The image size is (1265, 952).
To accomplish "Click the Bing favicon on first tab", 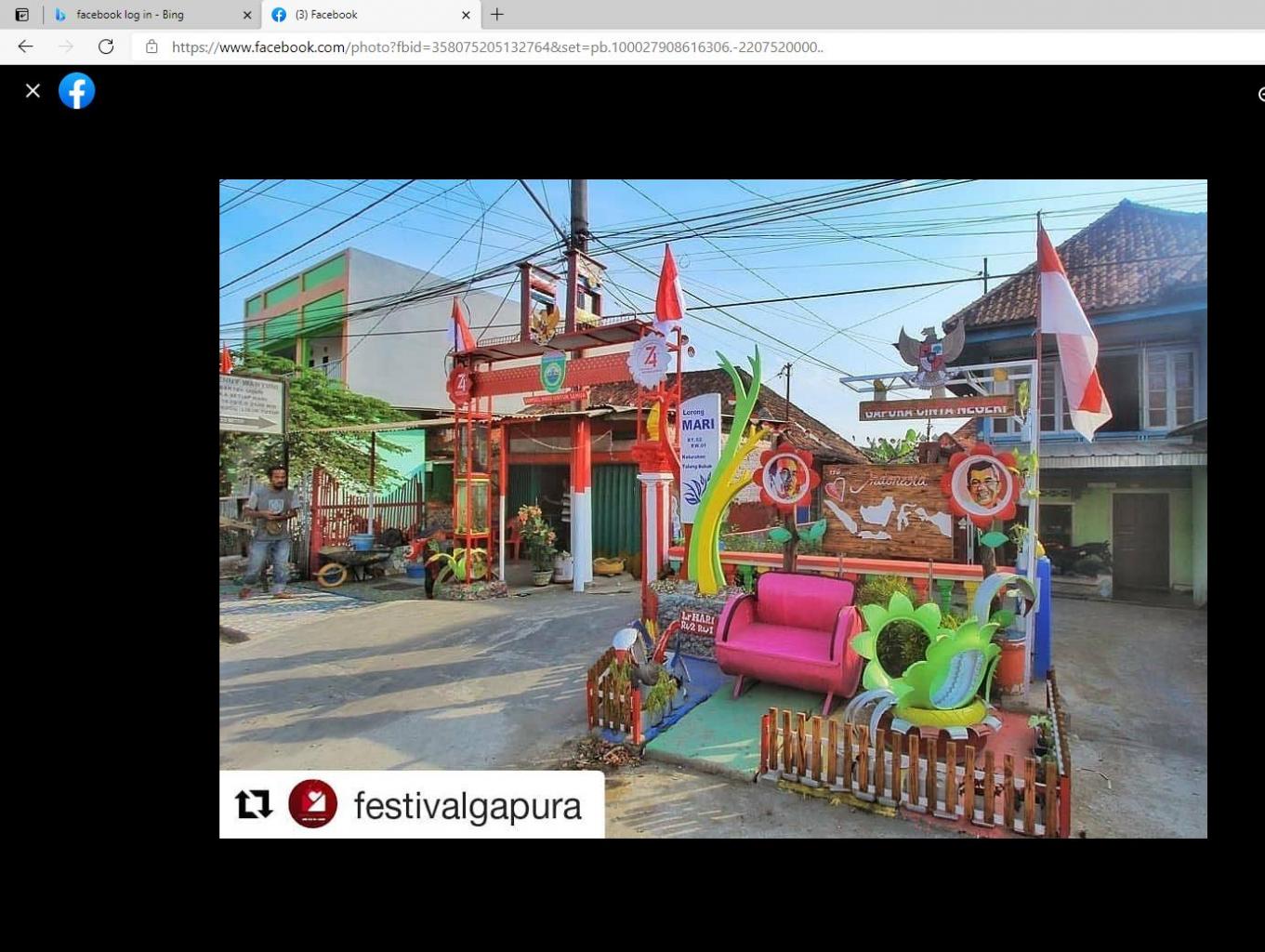I will click(x=60, y=15).
